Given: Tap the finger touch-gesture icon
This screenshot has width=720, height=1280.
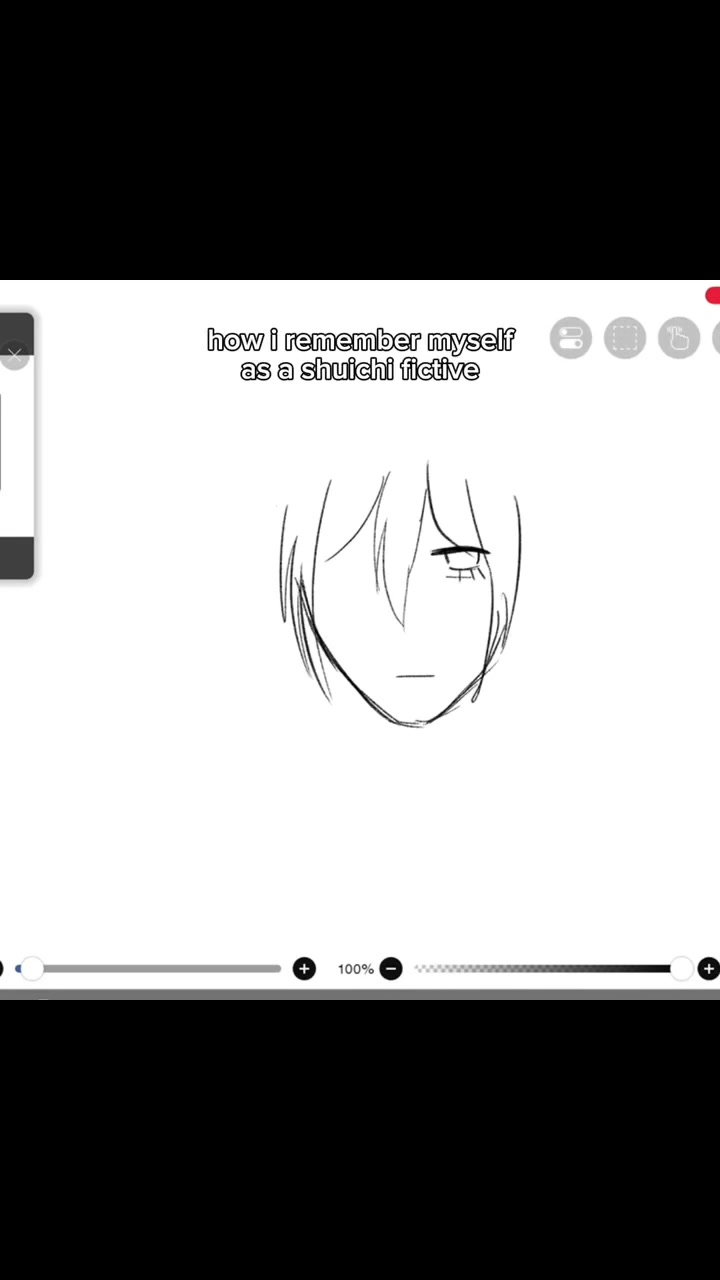Looking at the screenshot, I should click(679, 338).
